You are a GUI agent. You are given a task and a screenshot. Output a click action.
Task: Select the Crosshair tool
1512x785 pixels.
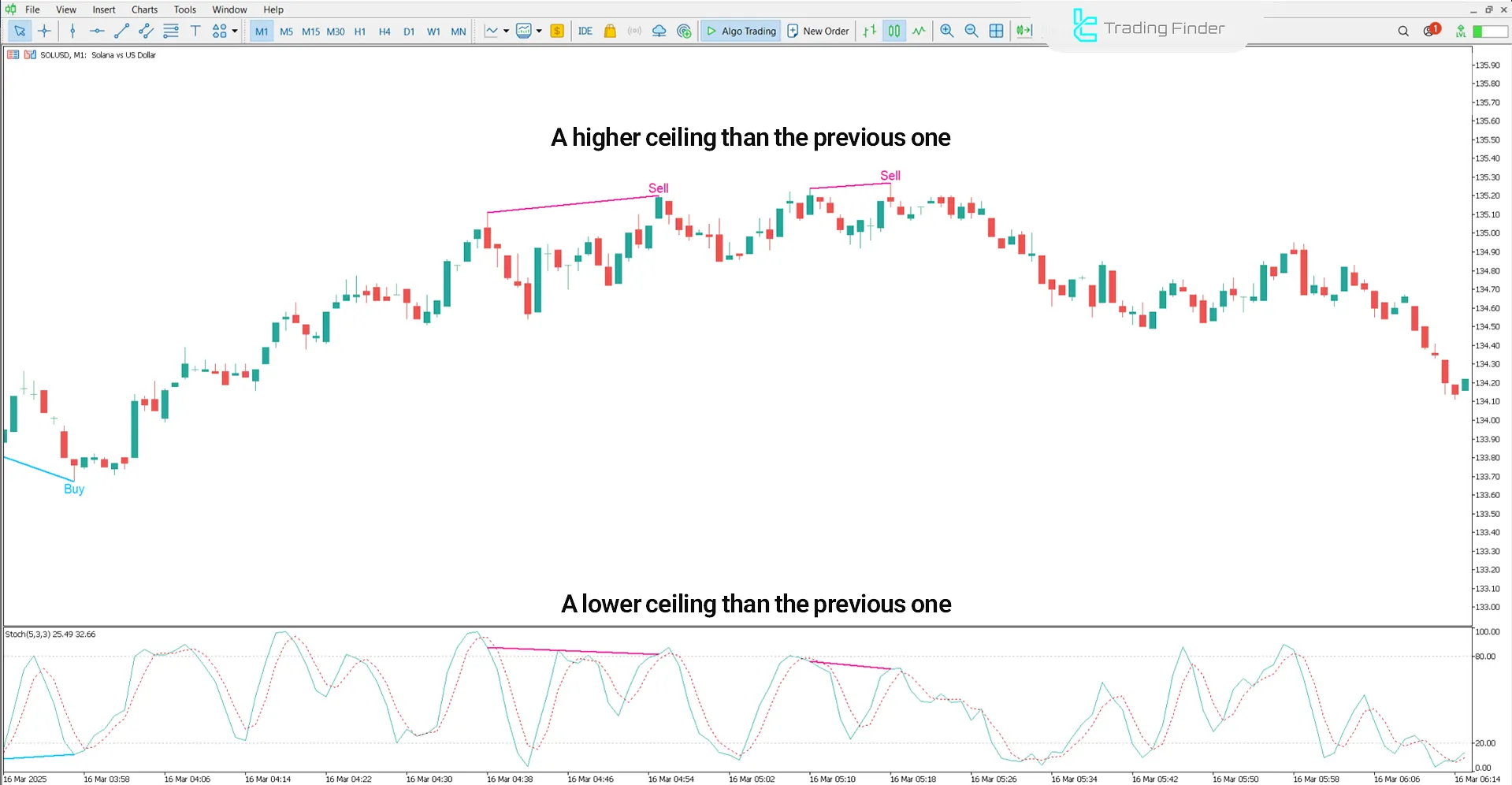tap(44, 31)
